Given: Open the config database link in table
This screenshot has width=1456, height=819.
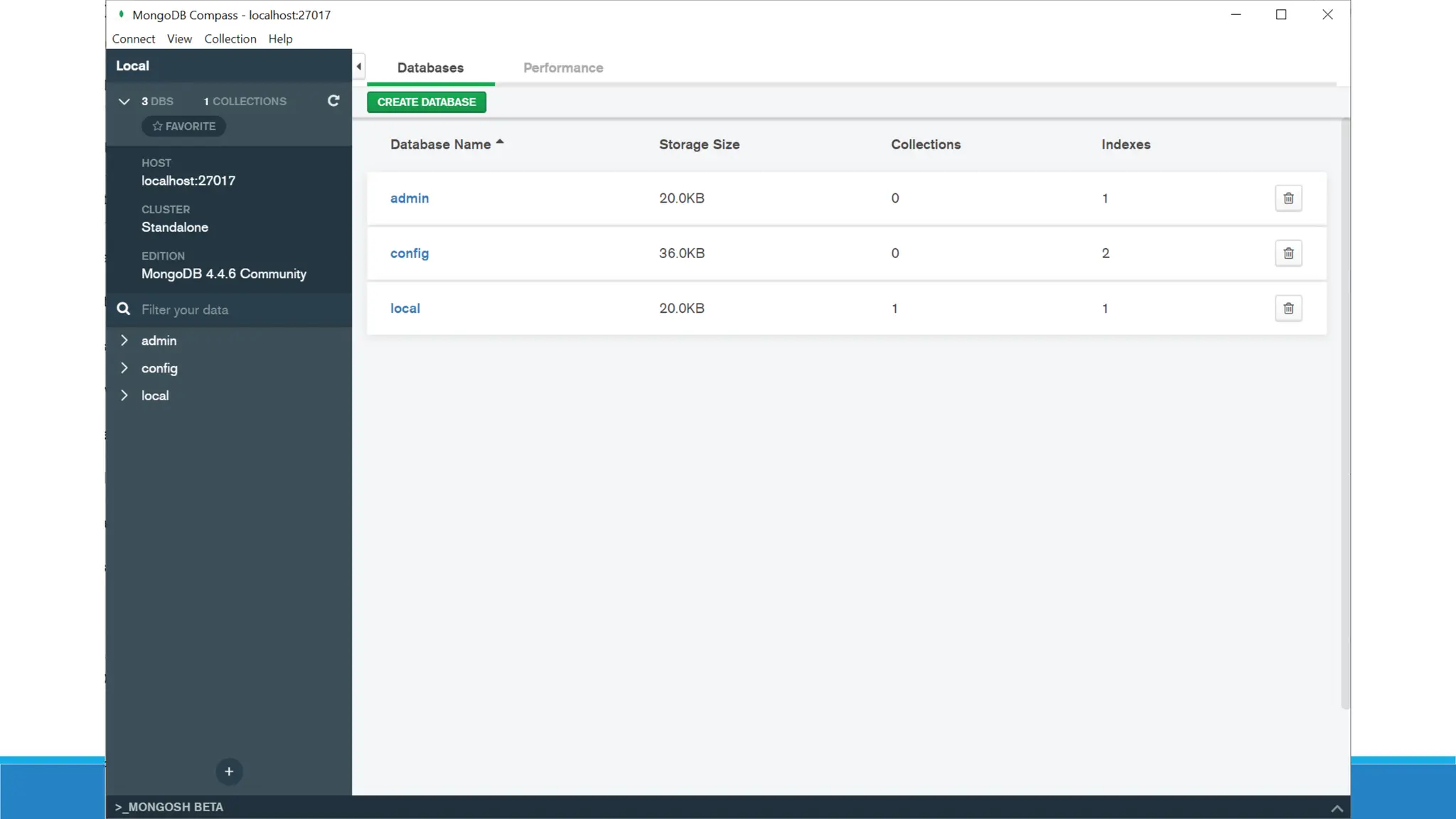Looking at the screenshot, I should pos(409,253).
